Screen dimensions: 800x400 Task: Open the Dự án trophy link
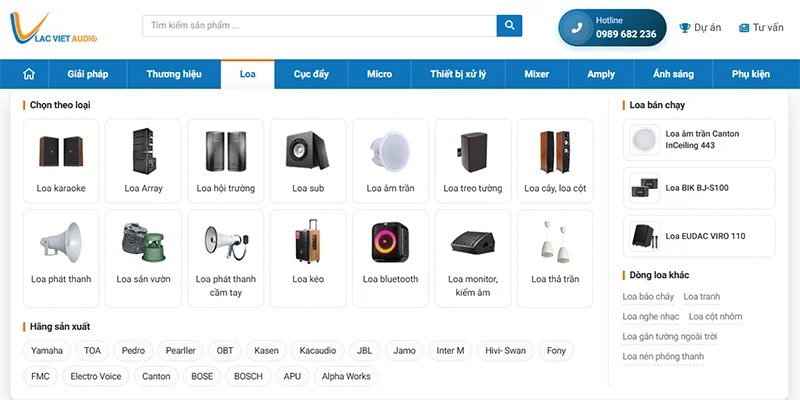(700, 28)
